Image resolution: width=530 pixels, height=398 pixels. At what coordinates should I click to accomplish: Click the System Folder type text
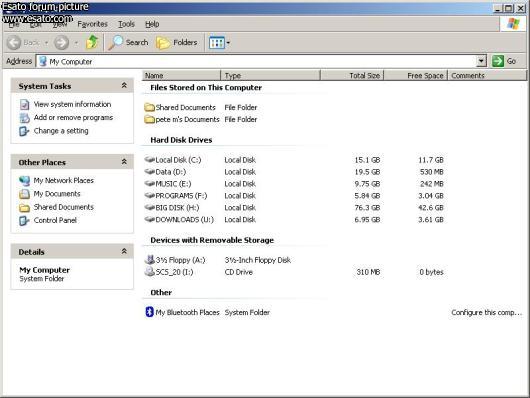click(247, 312)
